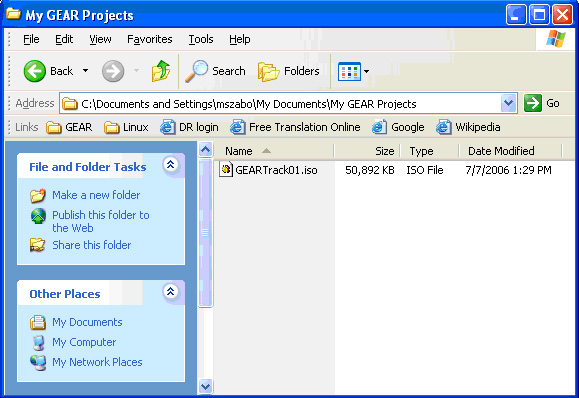Click the My Documents icon
Viewport: 579px width, 398px height.
[38, 322]
